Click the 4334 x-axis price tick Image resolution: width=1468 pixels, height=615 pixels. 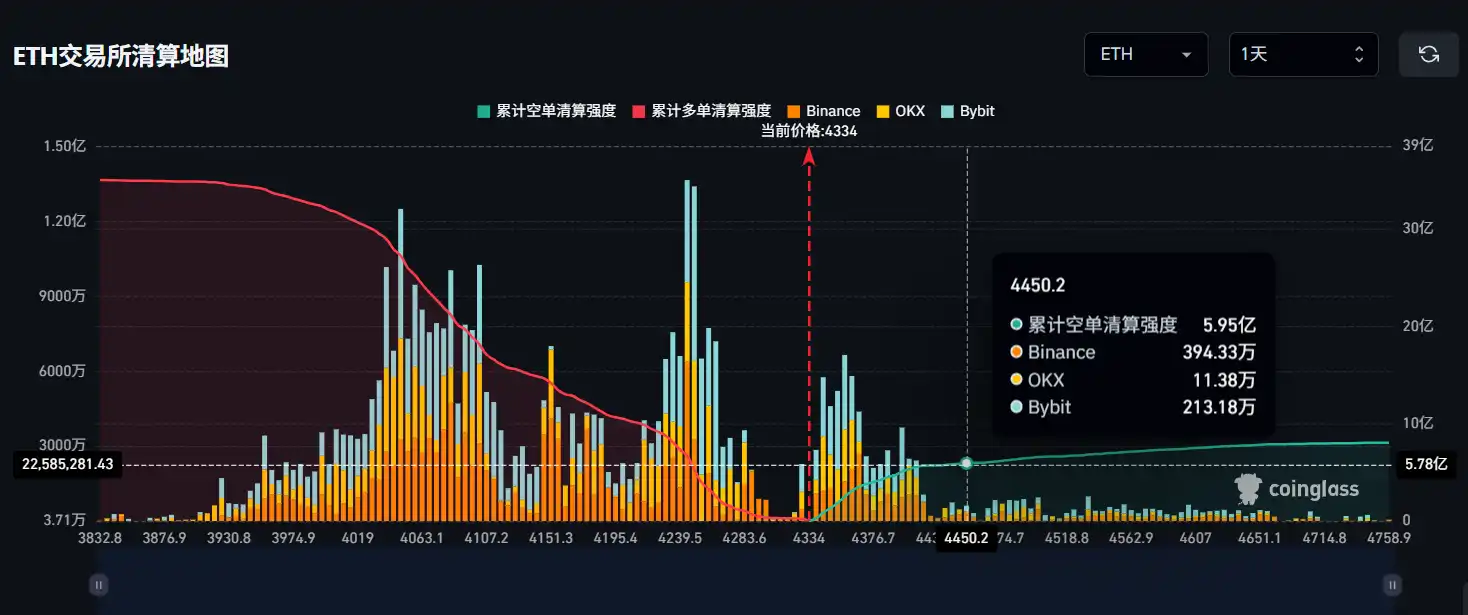[808, 538]
